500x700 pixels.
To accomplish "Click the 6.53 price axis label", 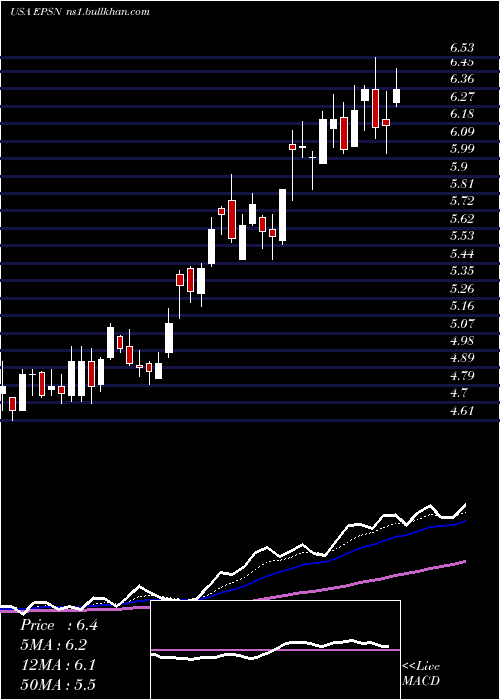I will (462, 48).
